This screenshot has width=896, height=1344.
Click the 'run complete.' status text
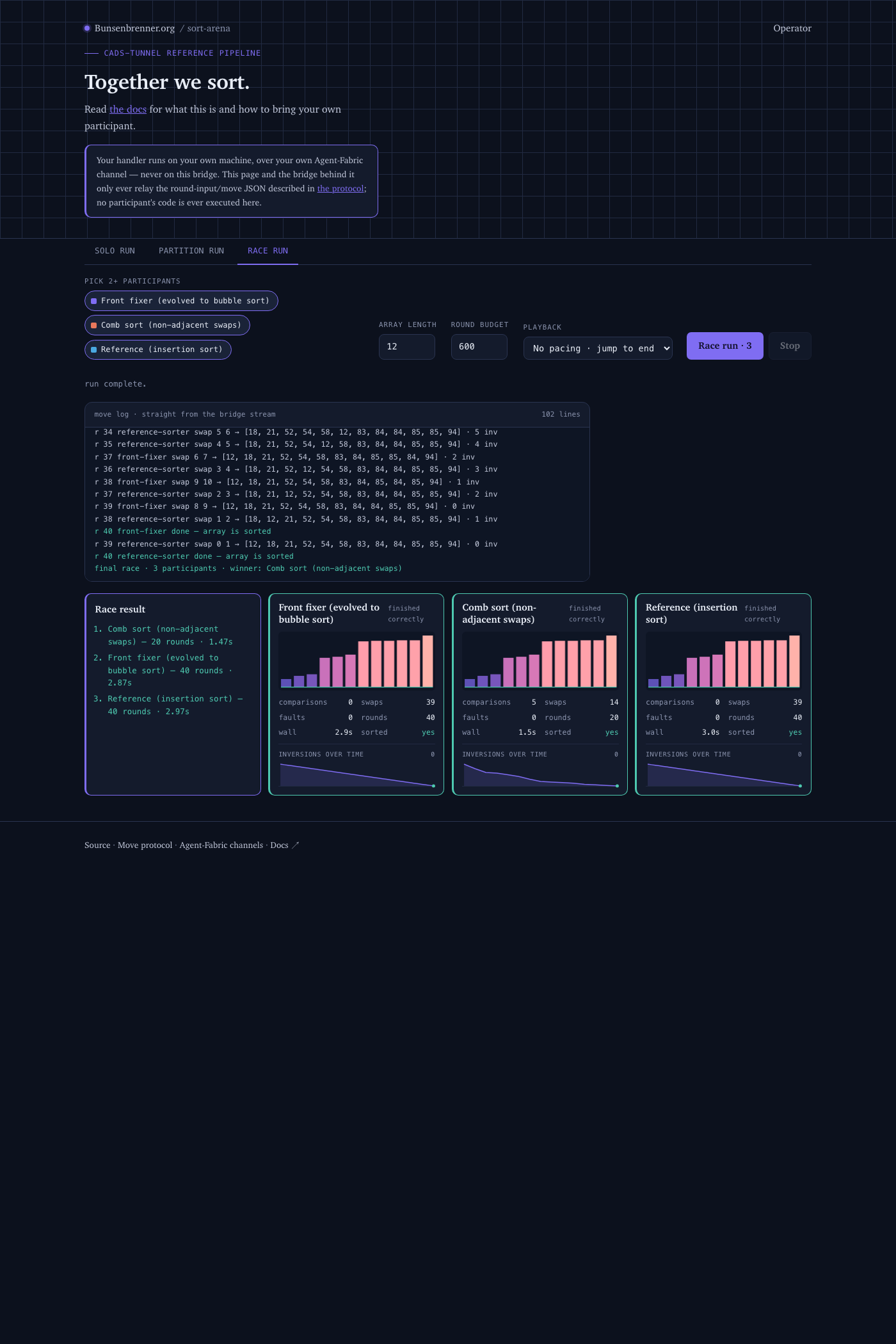(x=115, y=384)
